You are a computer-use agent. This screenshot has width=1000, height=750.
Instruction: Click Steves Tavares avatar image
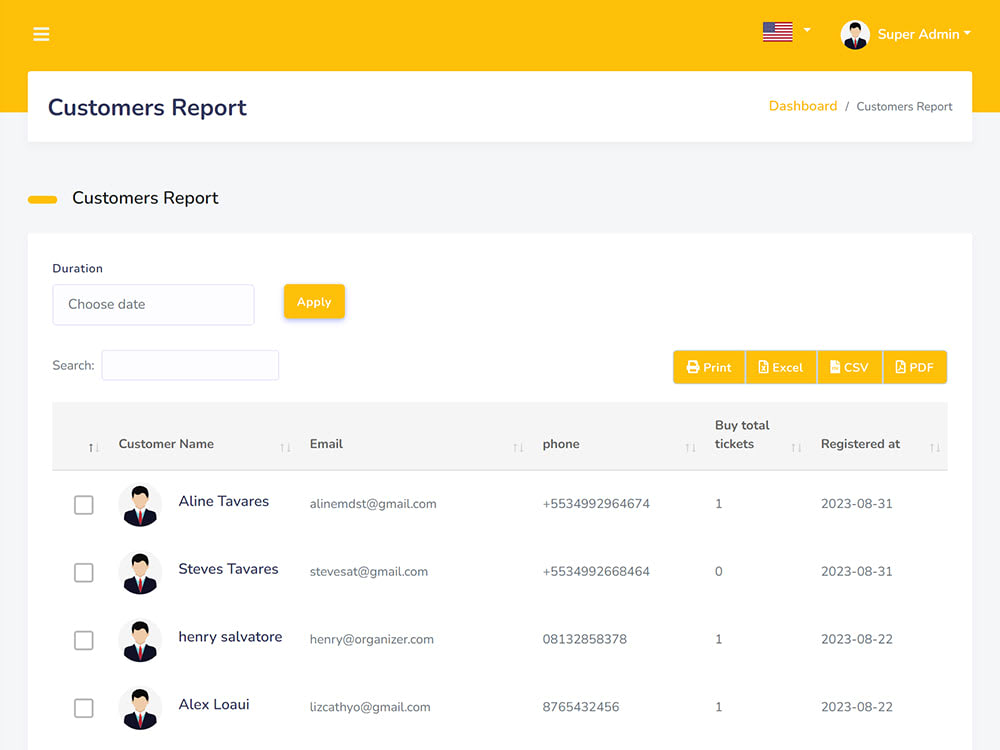pyautogui.click(x=140, y=573)
